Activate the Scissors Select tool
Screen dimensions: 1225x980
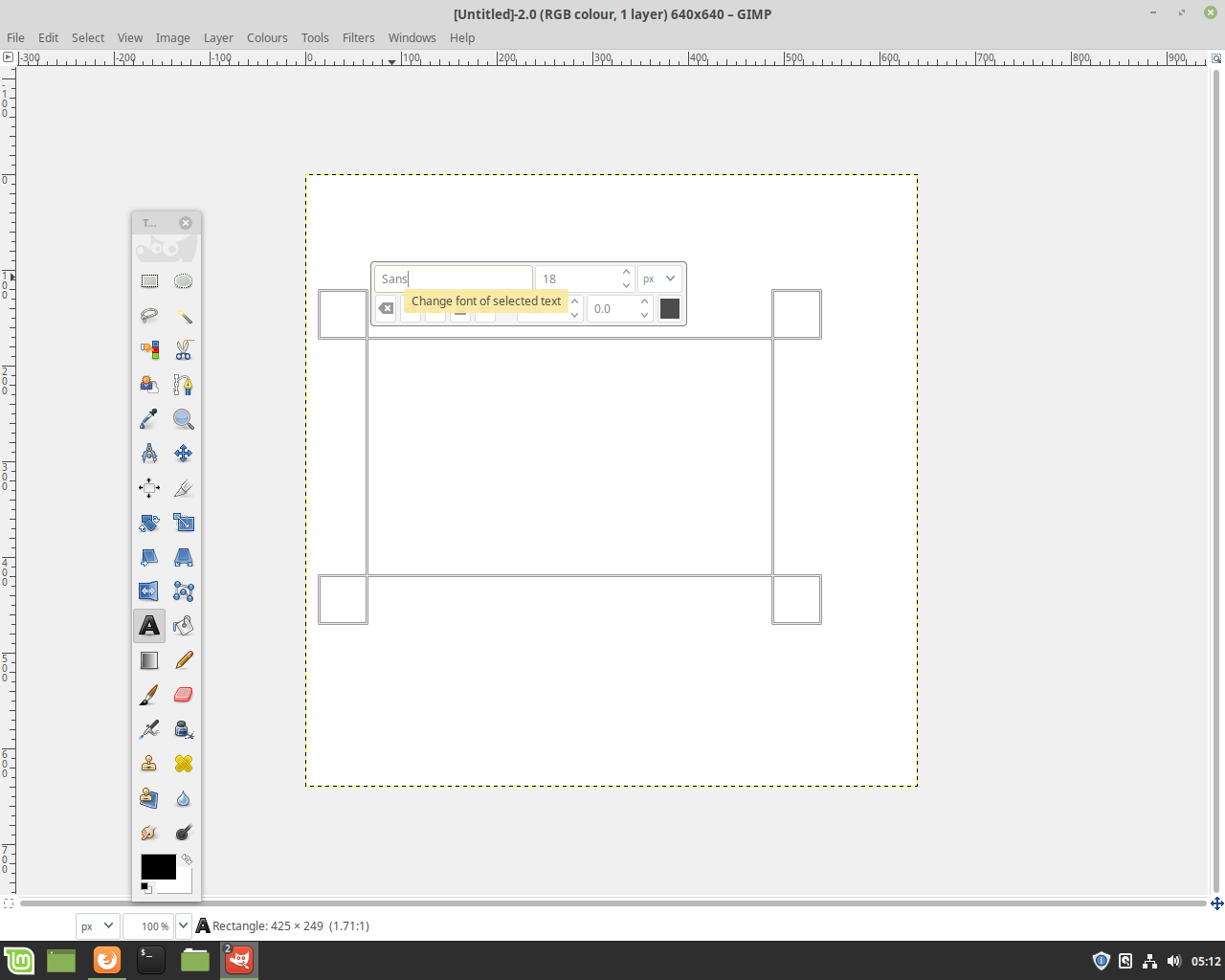tap(184, 350)
